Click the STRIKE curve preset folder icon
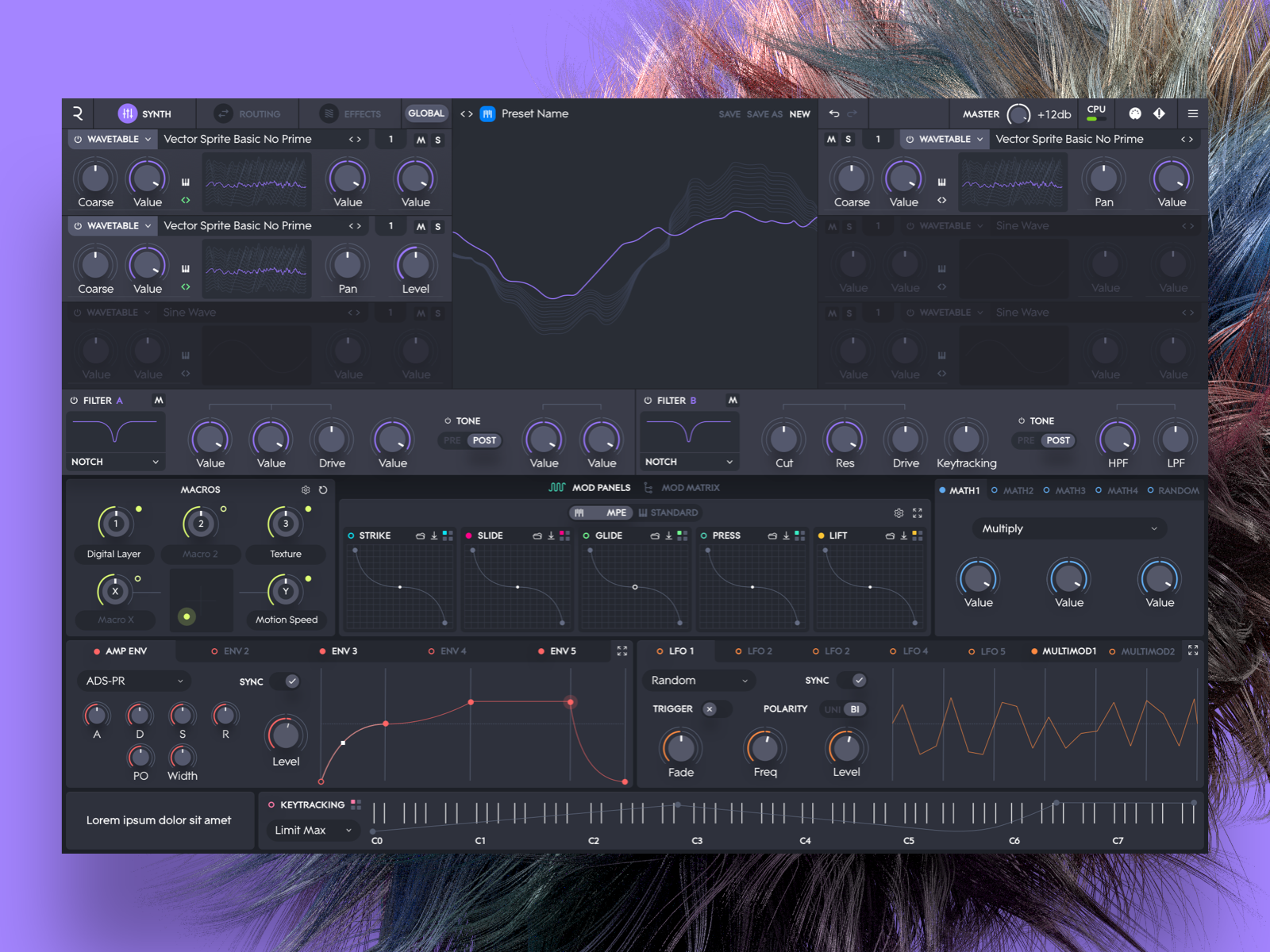 421,535
